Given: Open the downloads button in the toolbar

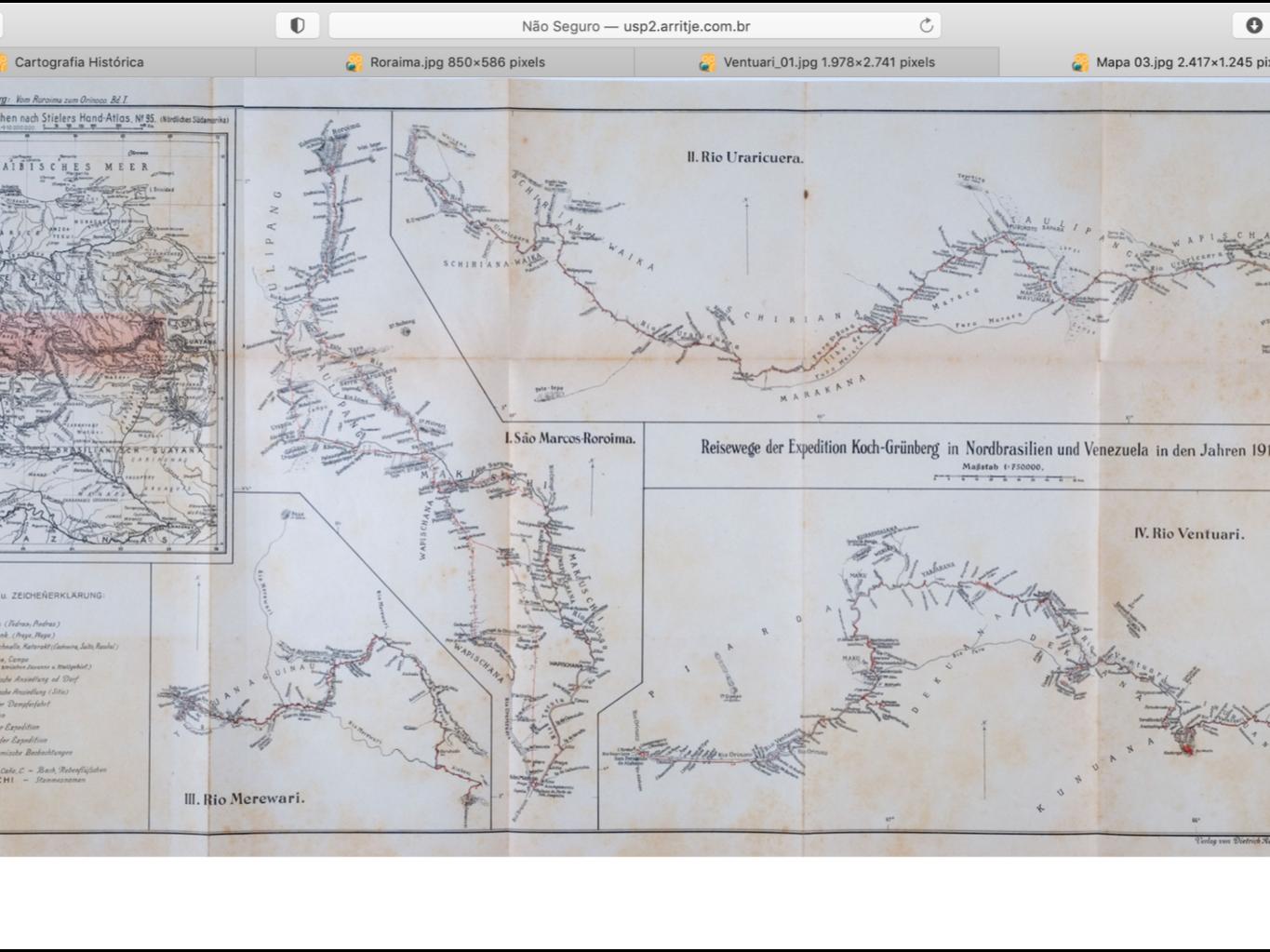Looking at the screenshot, I should pyautogui.click(x=1253, y=26).
